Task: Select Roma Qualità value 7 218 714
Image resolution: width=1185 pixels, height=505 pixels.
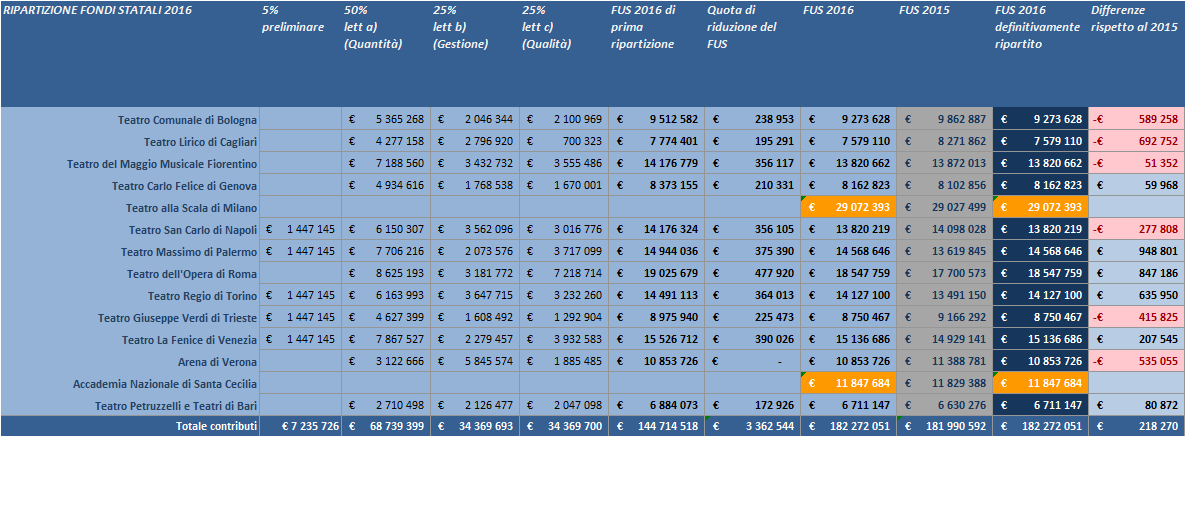Action: point(564,273)
